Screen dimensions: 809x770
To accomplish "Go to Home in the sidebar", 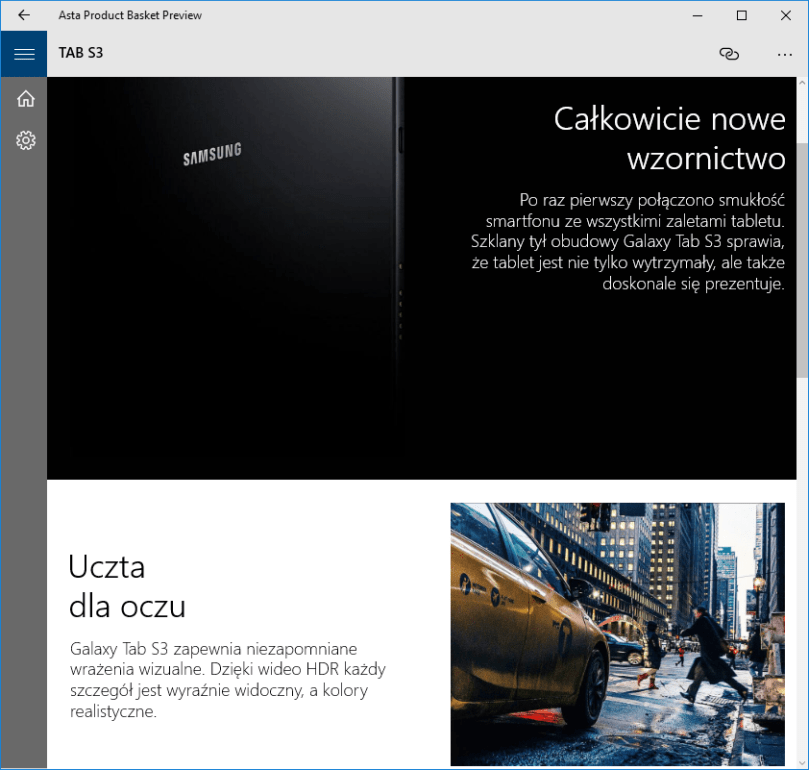I will 26,98.
